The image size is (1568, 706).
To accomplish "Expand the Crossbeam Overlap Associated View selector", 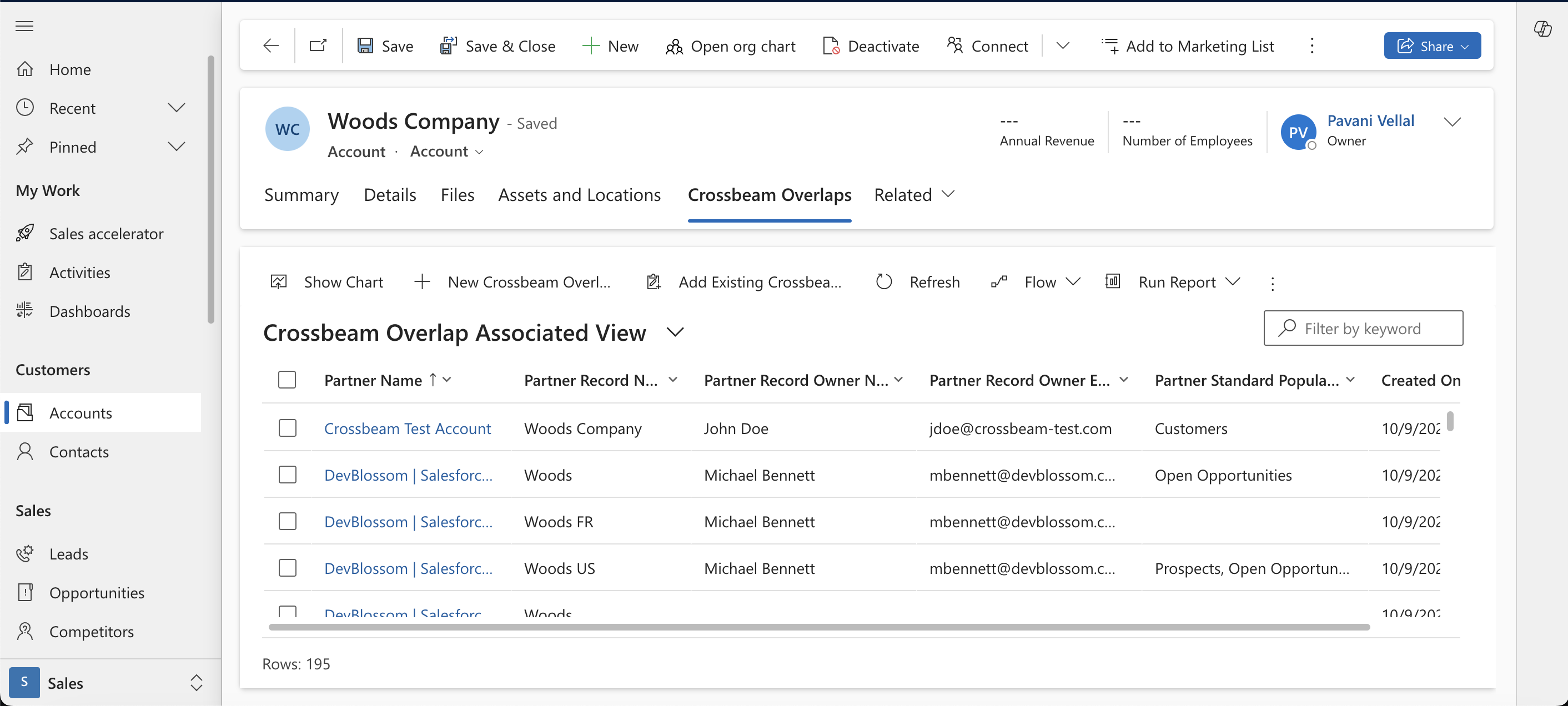I will (675, 332).
